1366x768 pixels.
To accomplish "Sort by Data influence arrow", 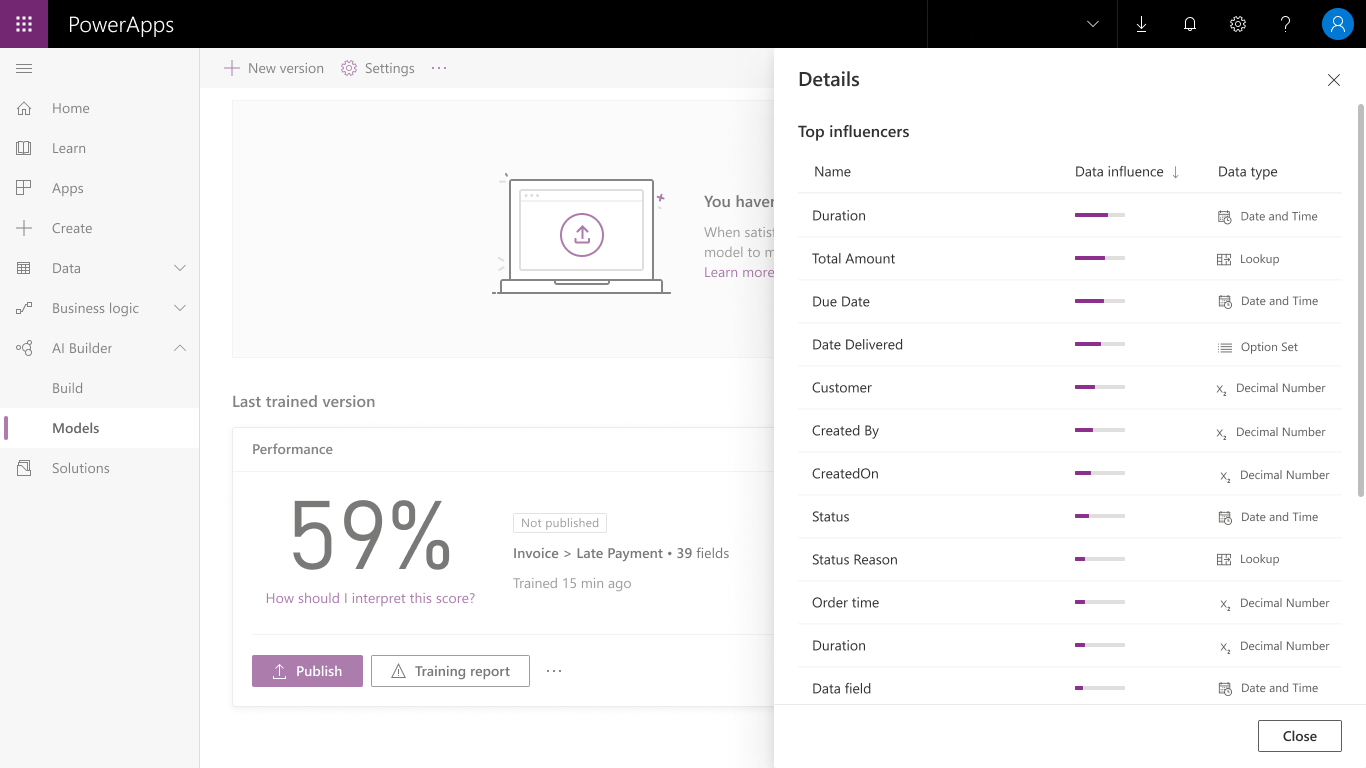I will click(x=1175, y=172).
